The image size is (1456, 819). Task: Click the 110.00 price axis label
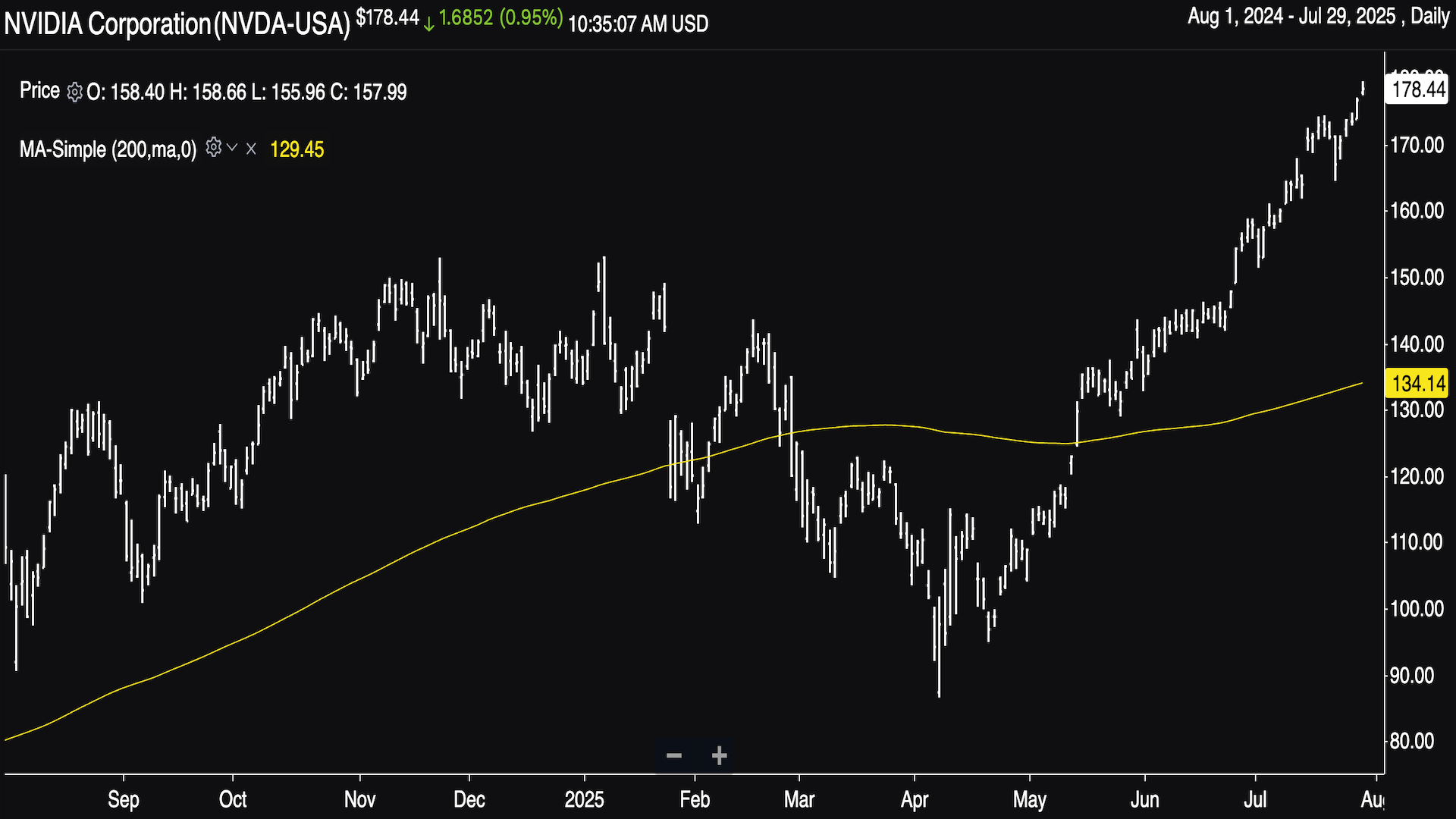click(x=1417, y=542)
